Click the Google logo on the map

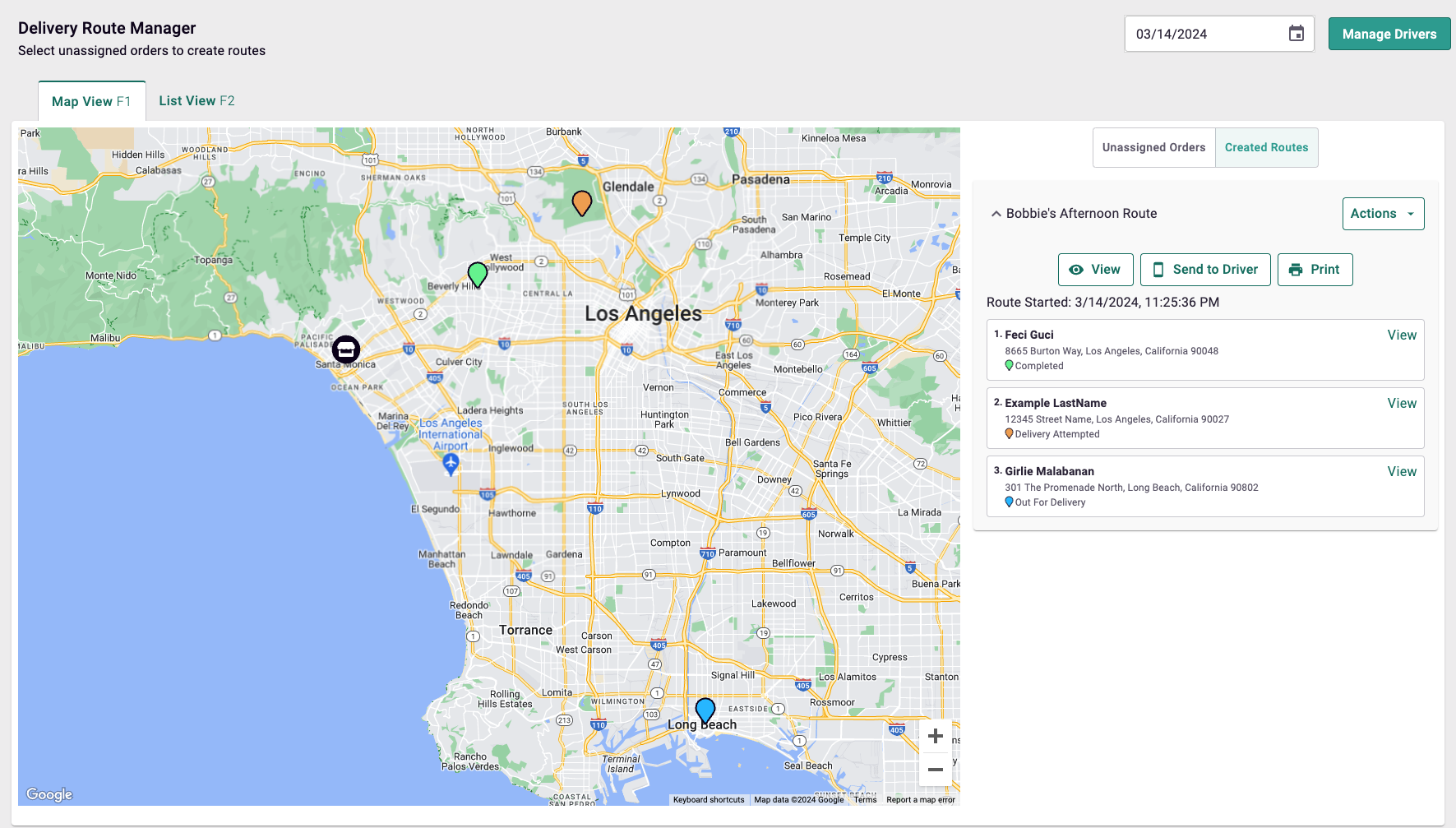(49, 794)
